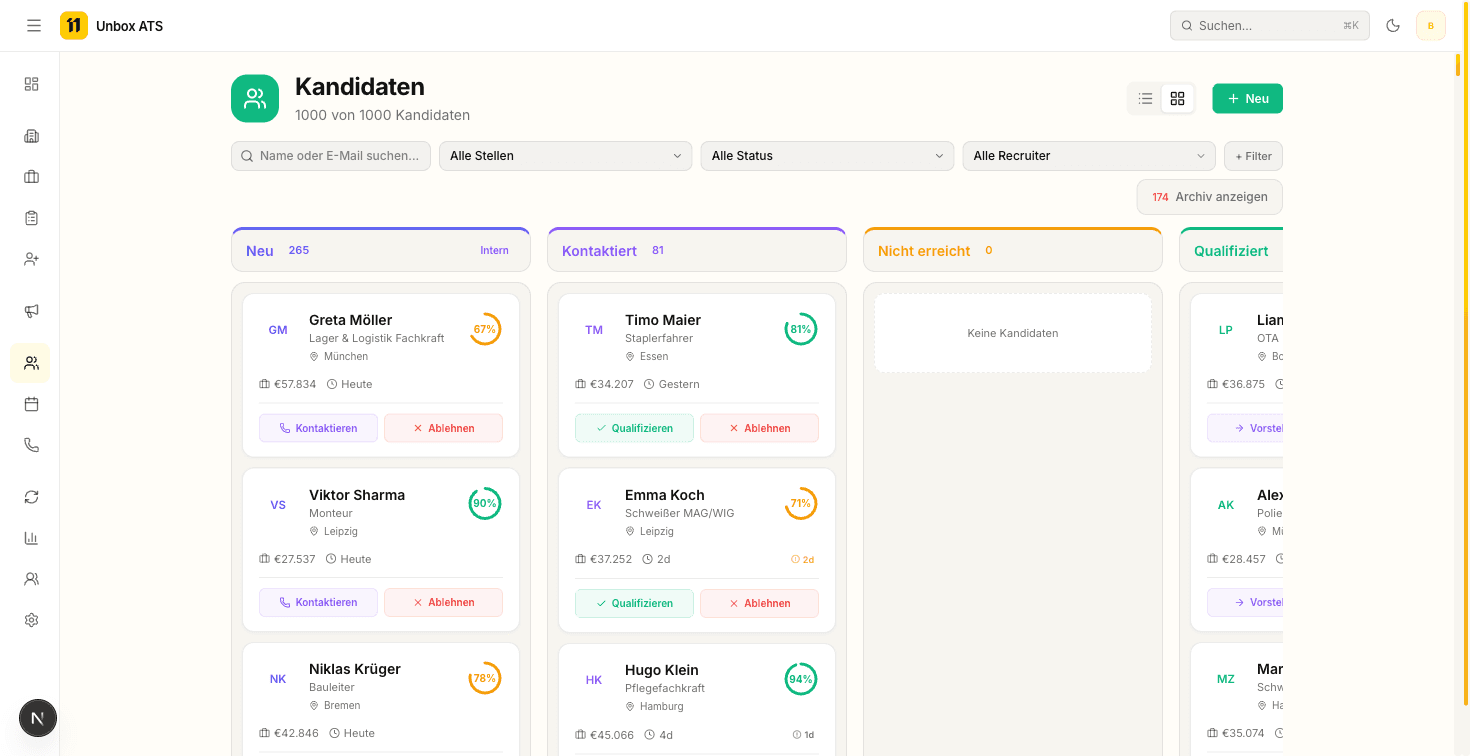Click the phone icon in sidebar
The width and height of the screenshot is (1470, 756).
point(31,445)
